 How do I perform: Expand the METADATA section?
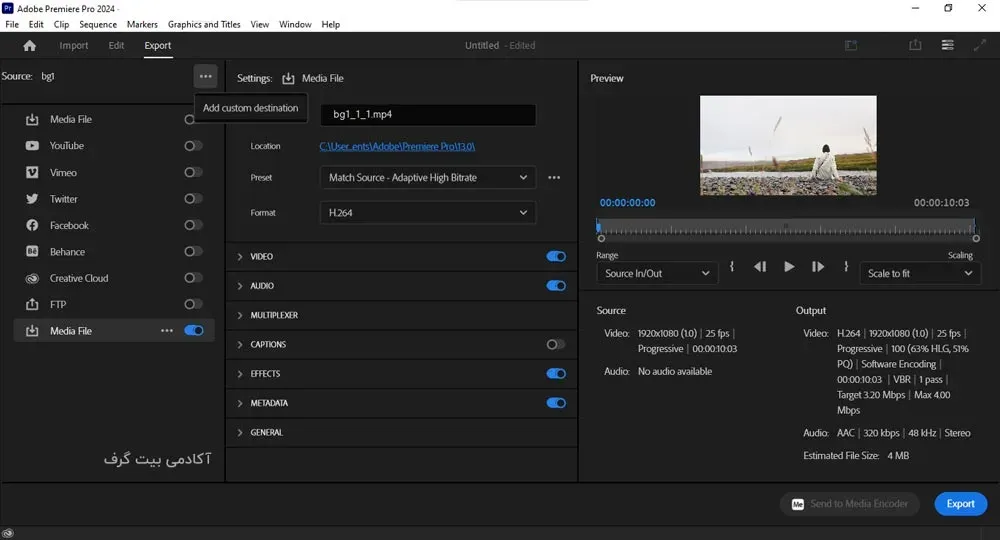[240, 403]
